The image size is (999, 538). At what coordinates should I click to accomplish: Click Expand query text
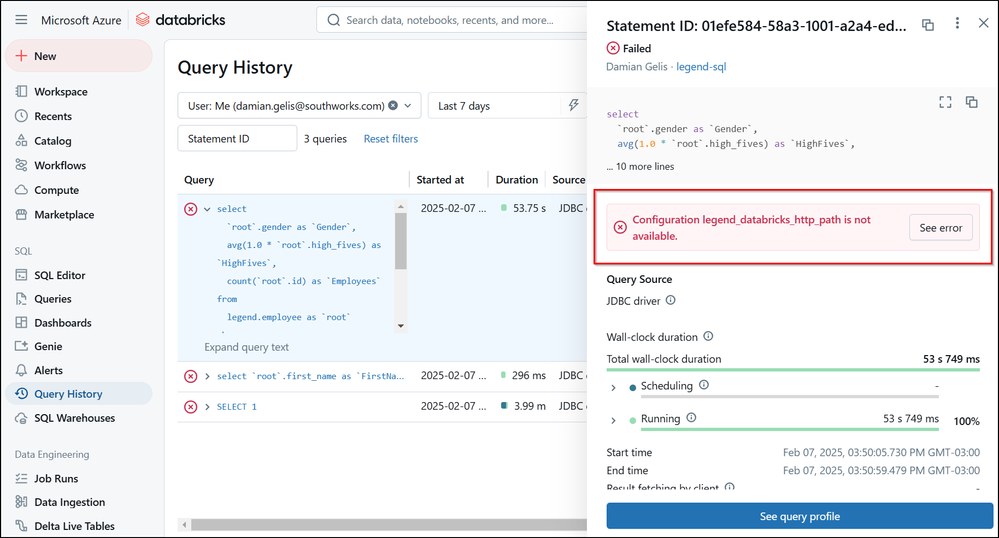point(247,347)
